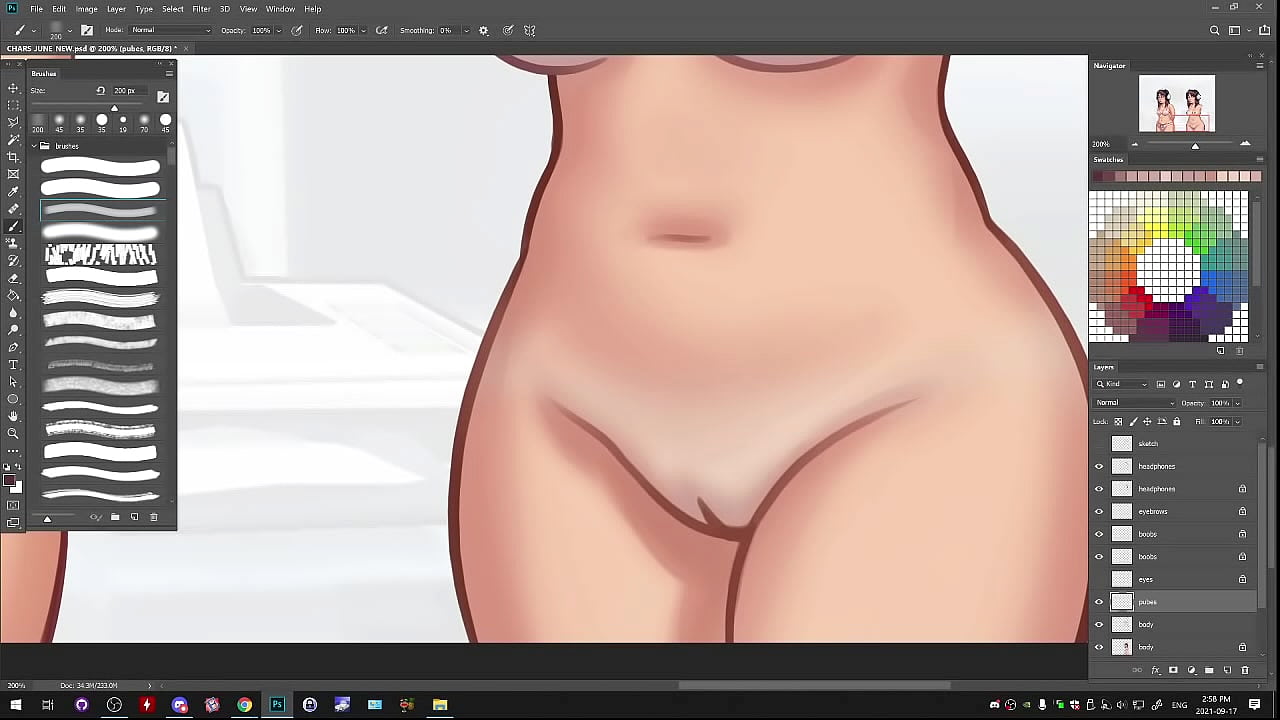Select the Zoom tool in toolbar

(x=13, y=433)
